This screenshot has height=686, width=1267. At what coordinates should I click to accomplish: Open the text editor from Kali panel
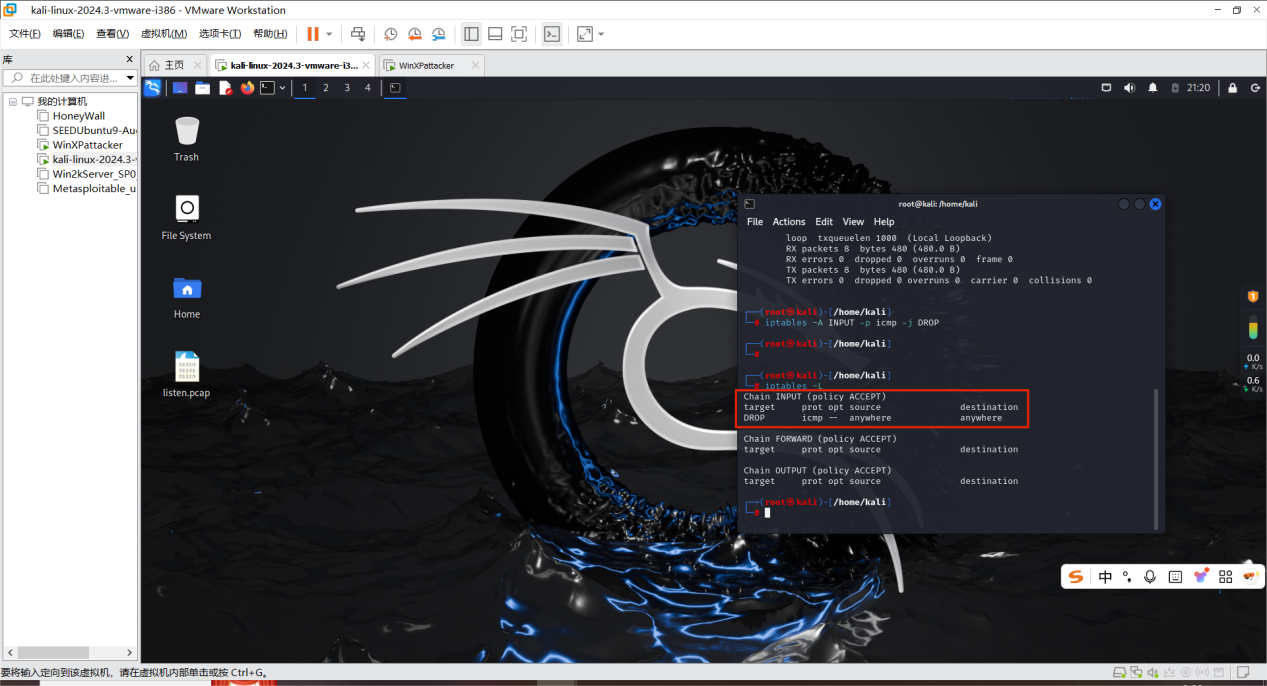pyautogui.click(x=225, y=88)
